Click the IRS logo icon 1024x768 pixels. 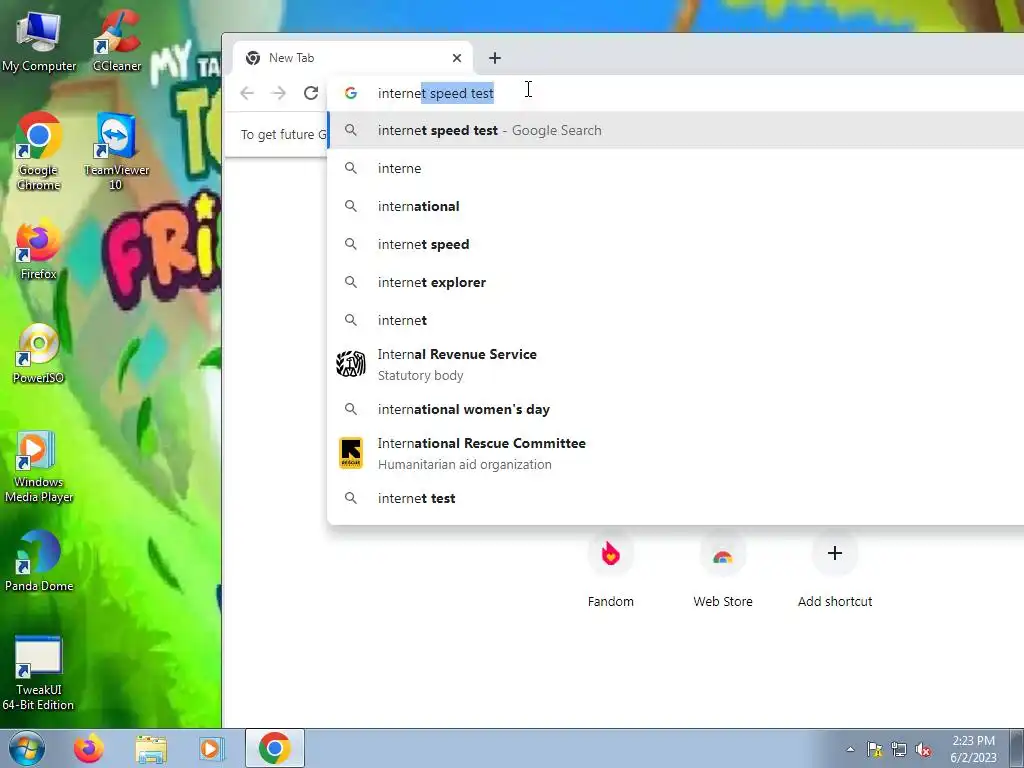[x=351, y=364]
